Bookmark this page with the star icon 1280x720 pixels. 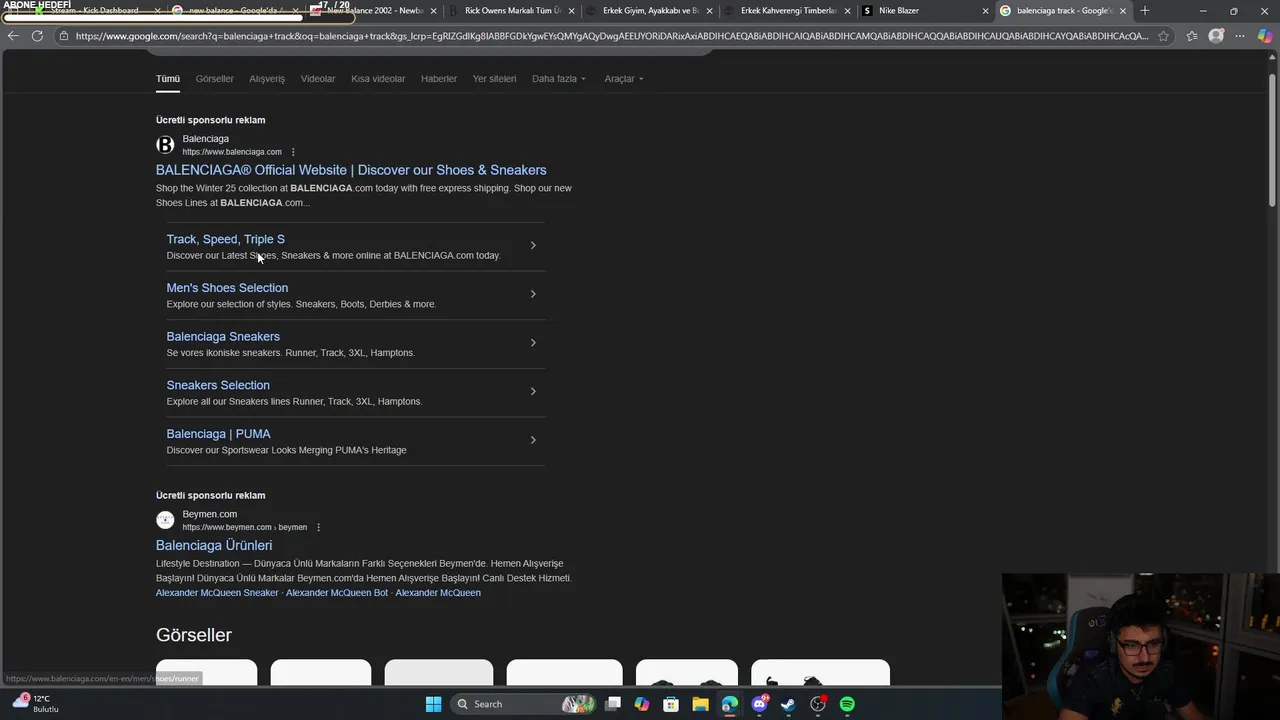coord(1164,36)
